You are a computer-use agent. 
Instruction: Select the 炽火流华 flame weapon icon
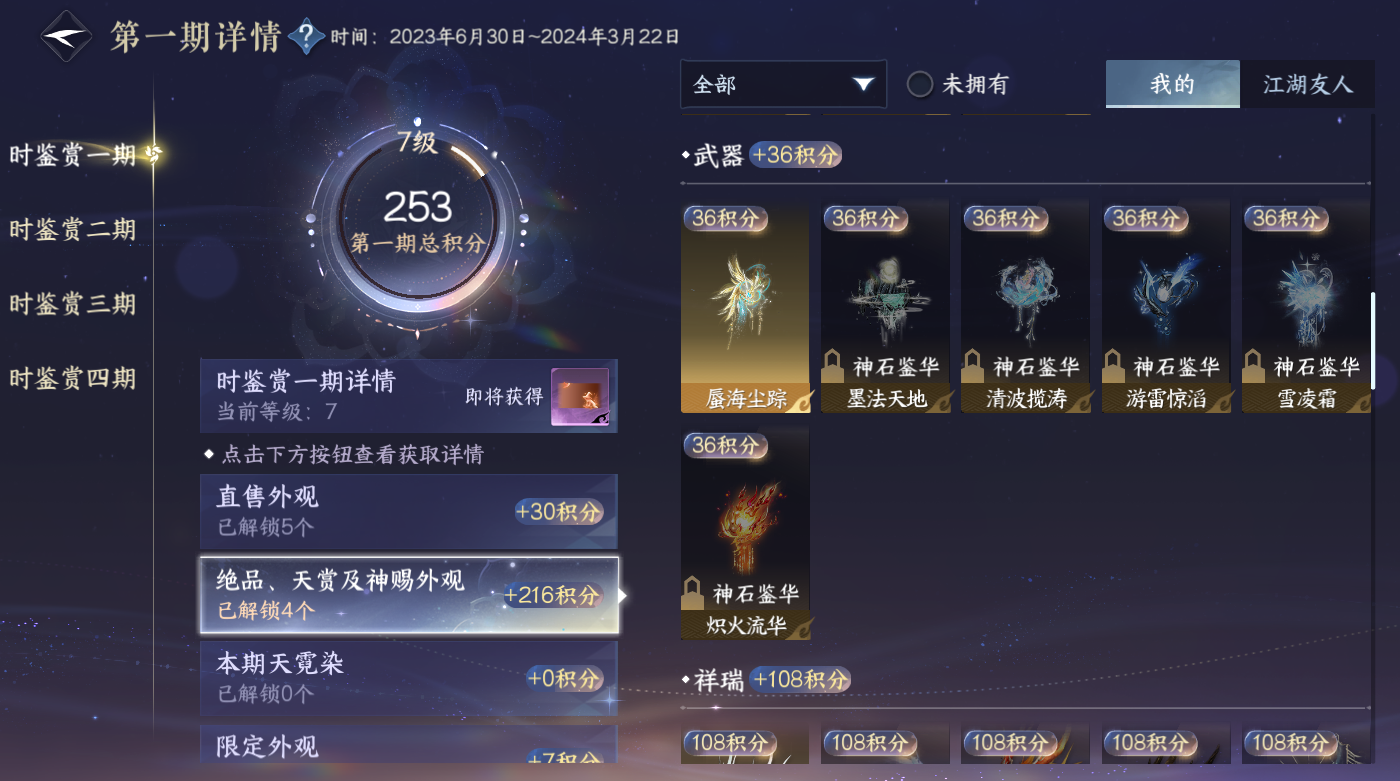pyautogui.click(x=745, y=535)
